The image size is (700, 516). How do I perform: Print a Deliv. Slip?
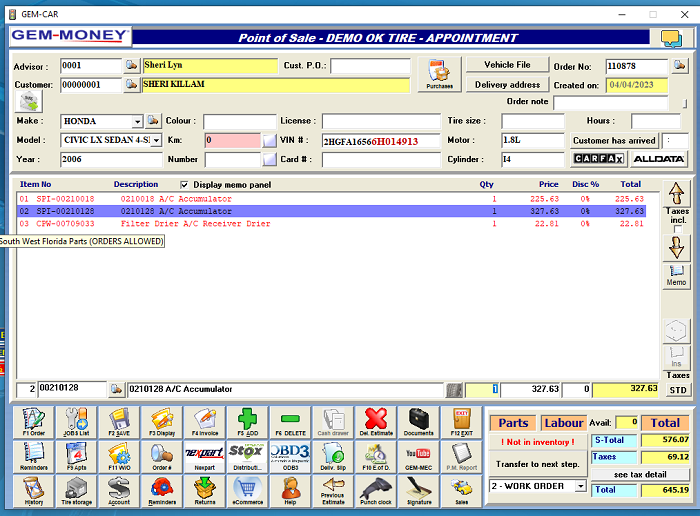pos(333,456)
